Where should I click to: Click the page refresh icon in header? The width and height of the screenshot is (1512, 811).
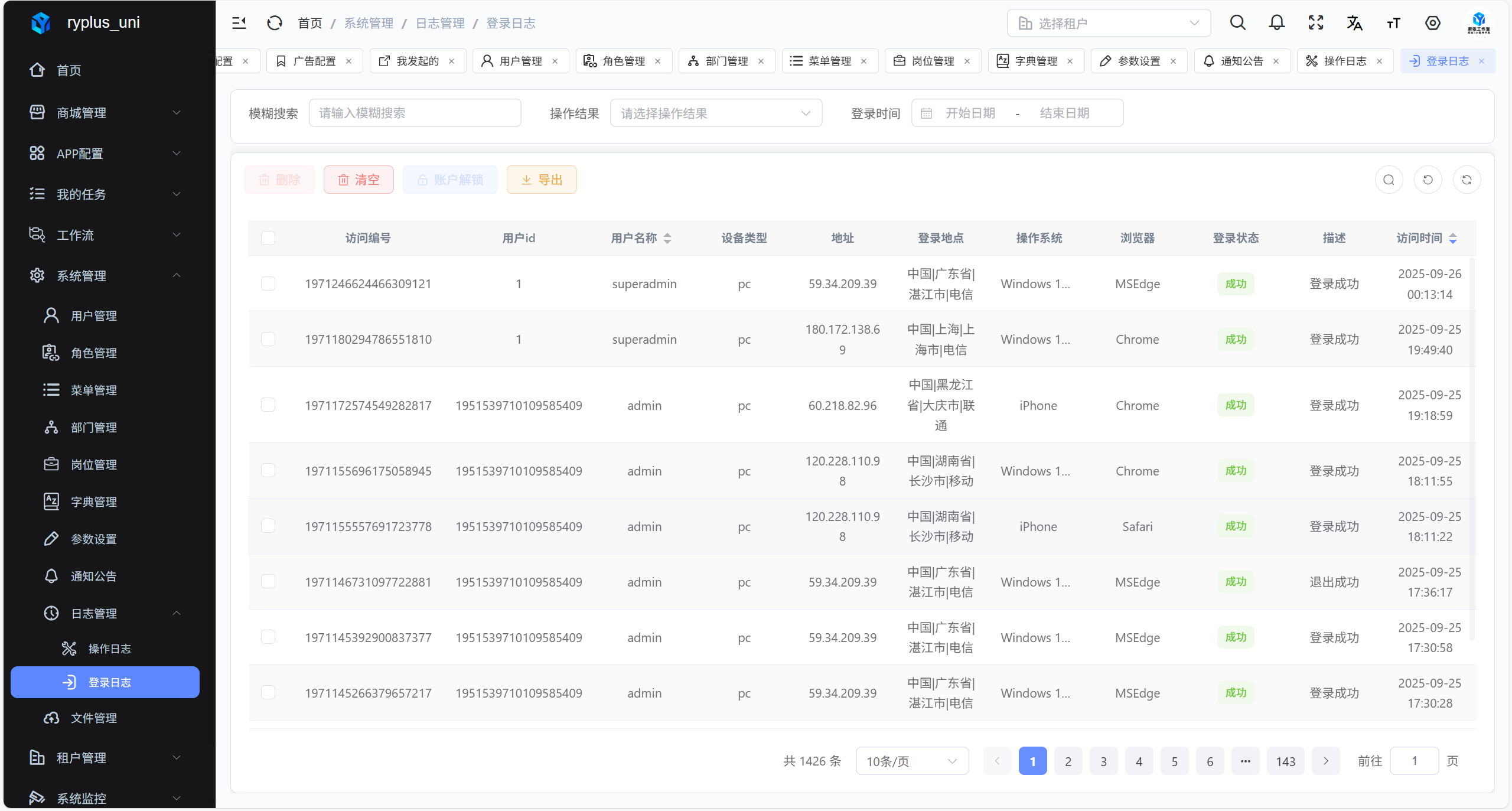(x=274, y=23)
